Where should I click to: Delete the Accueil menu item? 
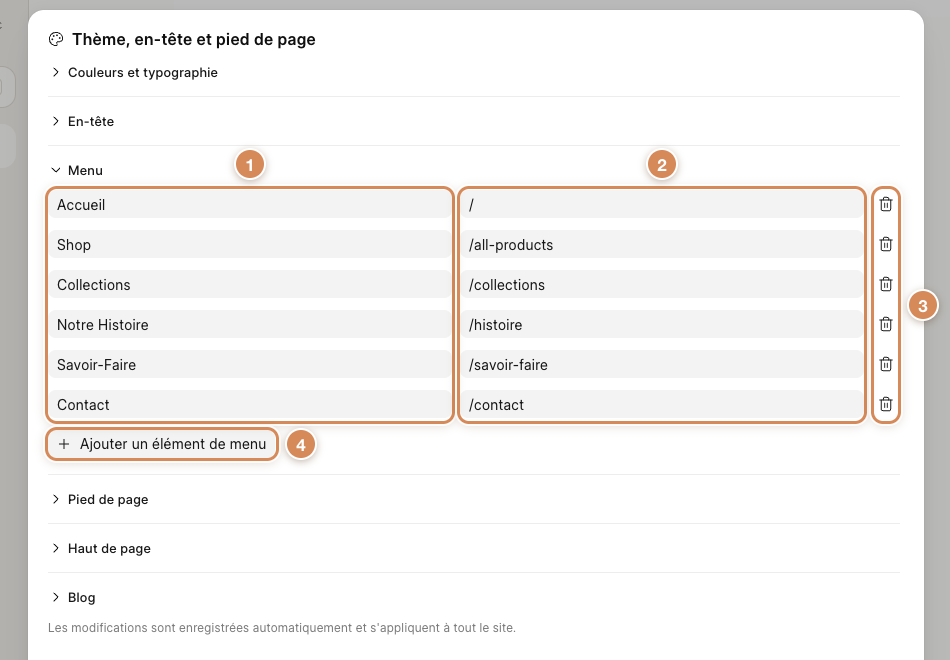point(886,204)
